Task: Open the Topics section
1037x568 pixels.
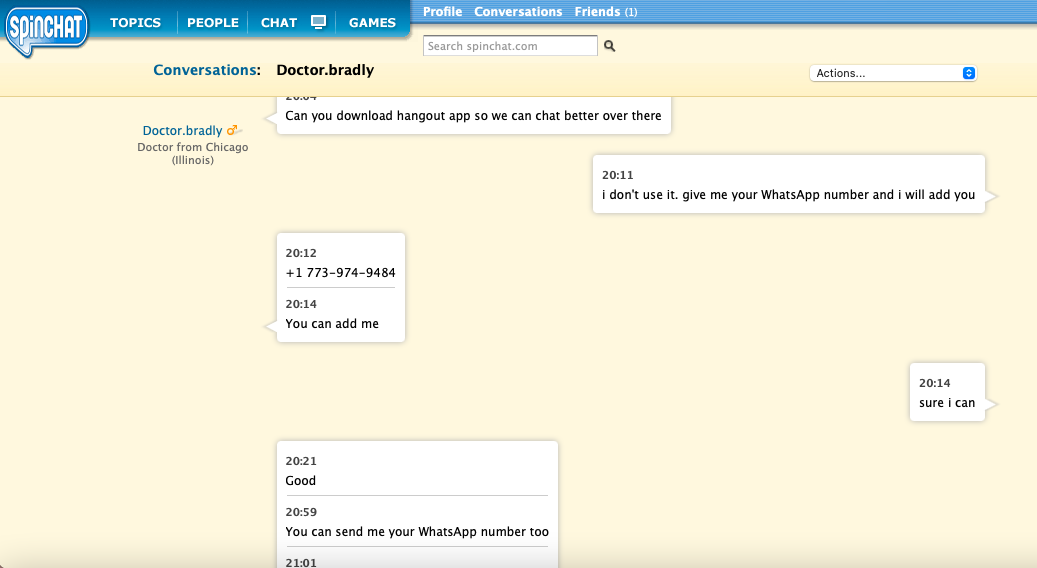Action: (136, 22)
